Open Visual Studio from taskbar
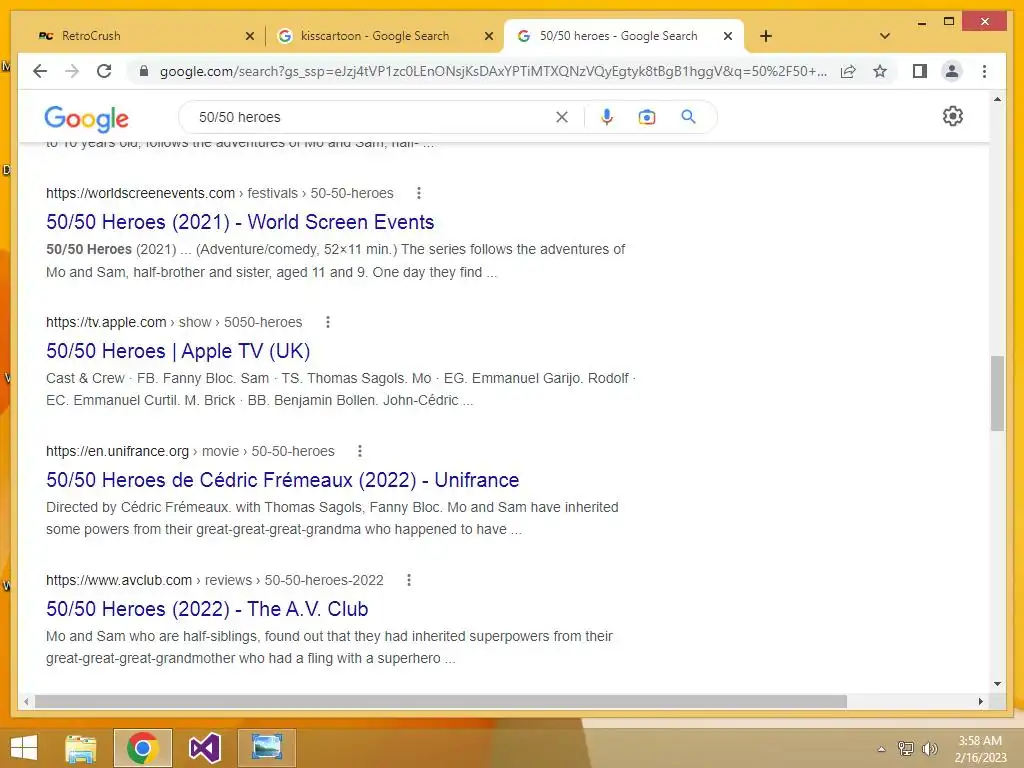This screenshot has height=768, width=1024. pos(204,748)
